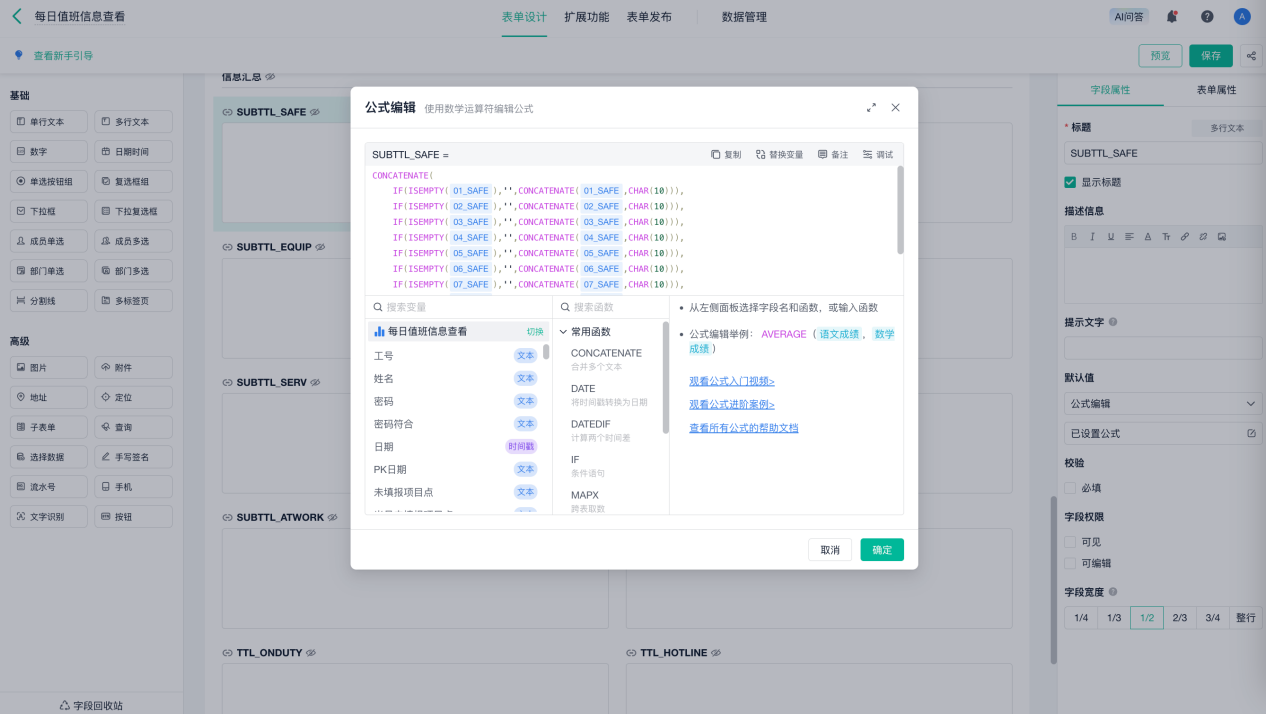This screenshot has width=1266, height=714.
Task: Enable the 必填 checkbox
Action: [x=1070, y=488]
